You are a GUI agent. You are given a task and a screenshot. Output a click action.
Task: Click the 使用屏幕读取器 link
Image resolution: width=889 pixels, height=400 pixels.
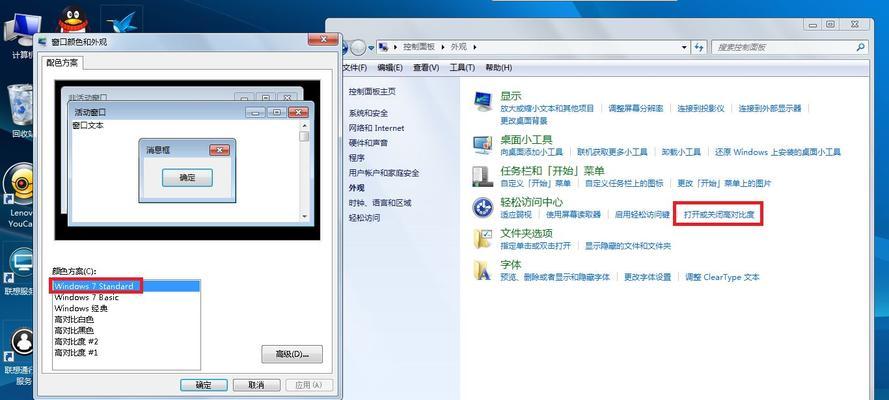click(573, 215)
